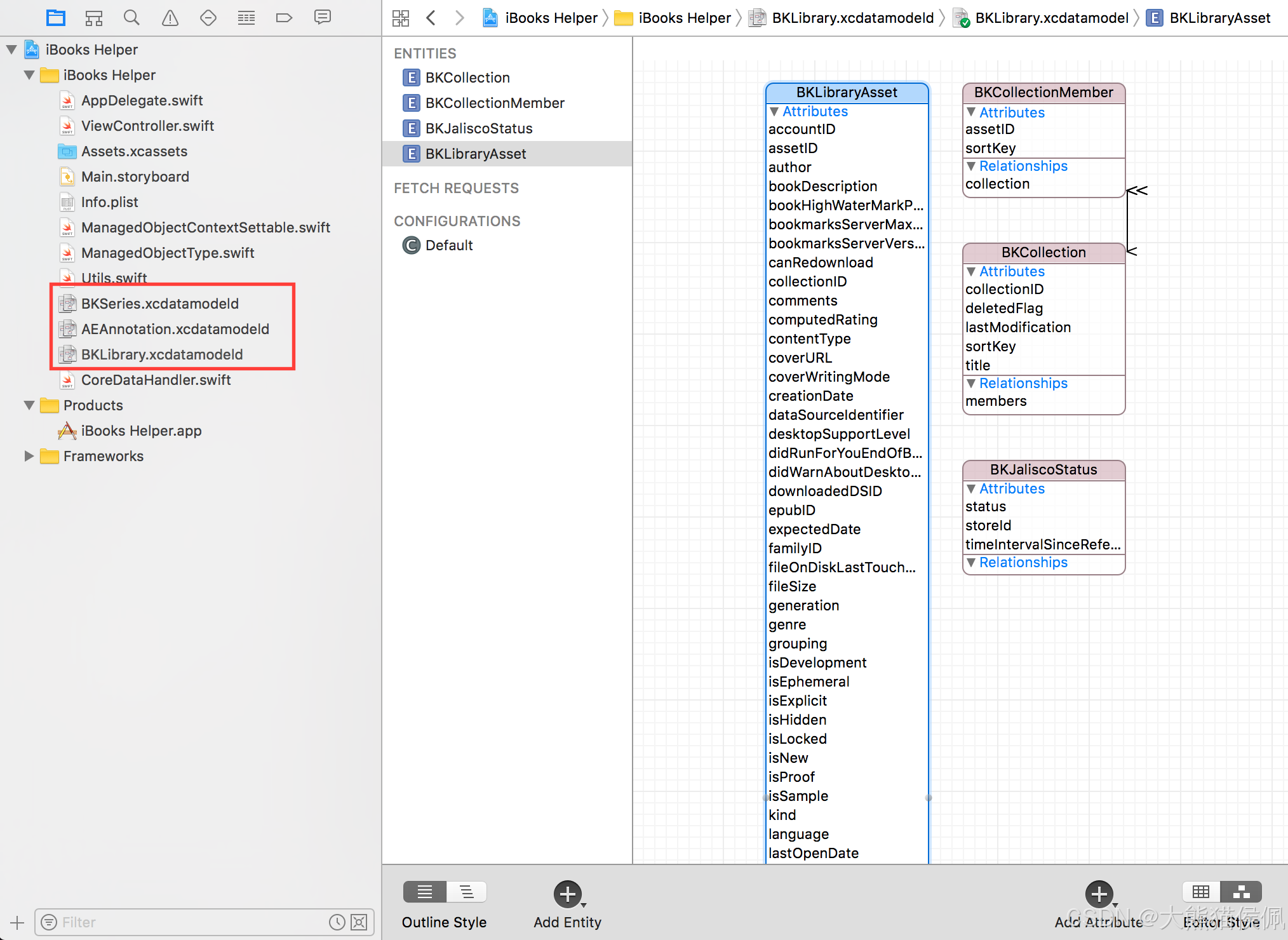Collapse BKLibraryAsset Attributes section in the graph
This screenshot has width=1288, height=940.
pyautogui.click(x=774, y=112)
